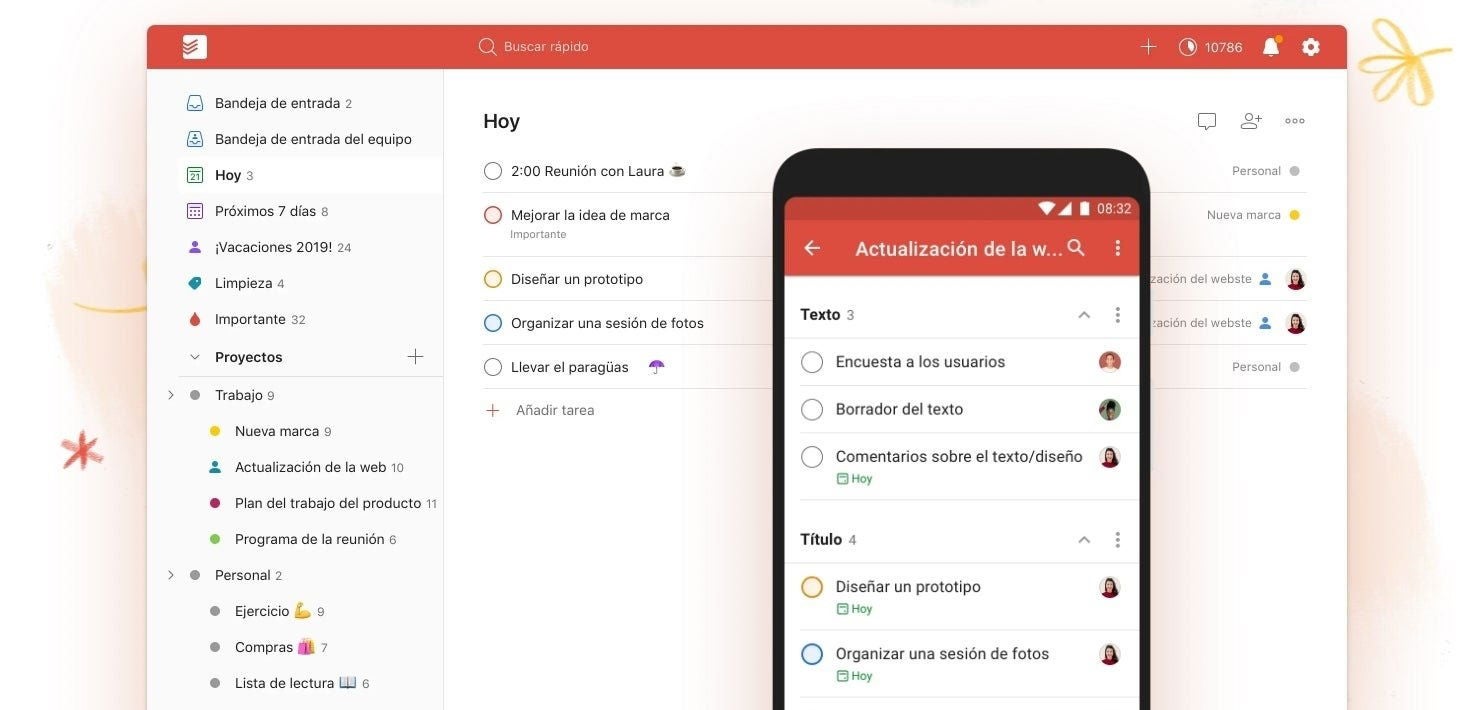Complete Encuesta a los usuarios on the phone
Screen dimensions: 1461x710
(811, 361)
